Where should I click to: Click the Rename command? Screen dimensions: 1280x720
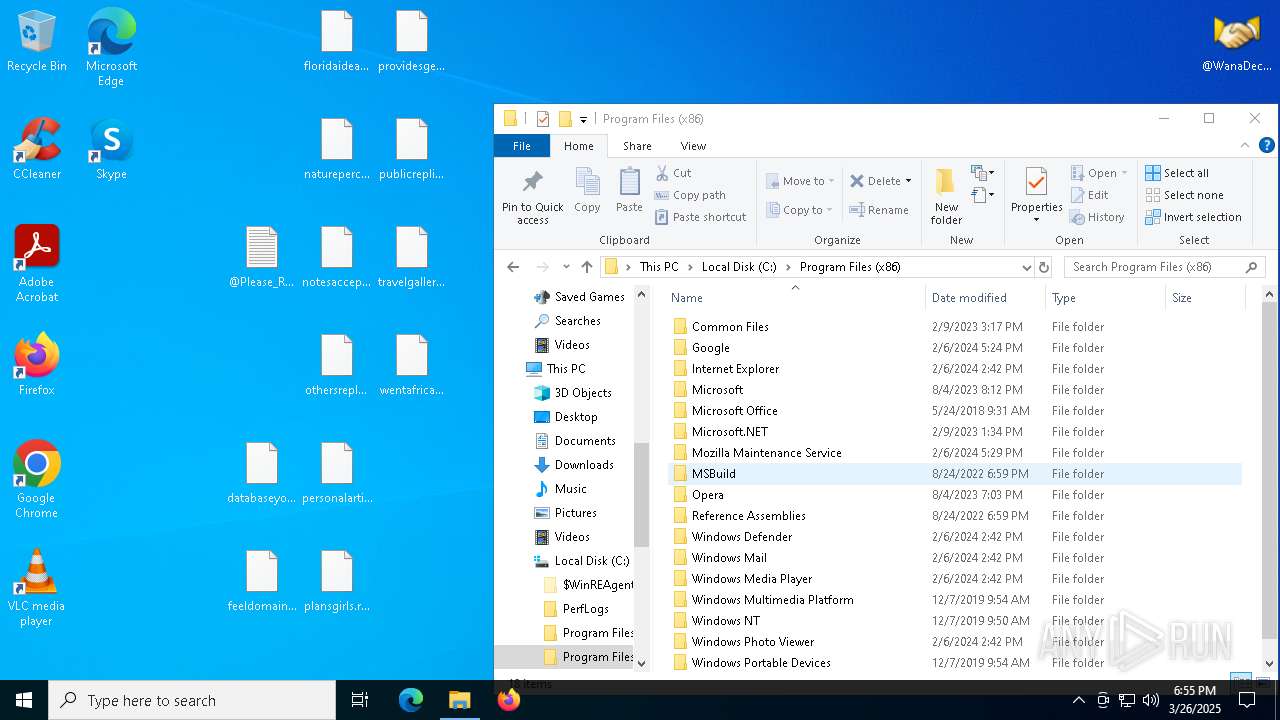point(879,210)
